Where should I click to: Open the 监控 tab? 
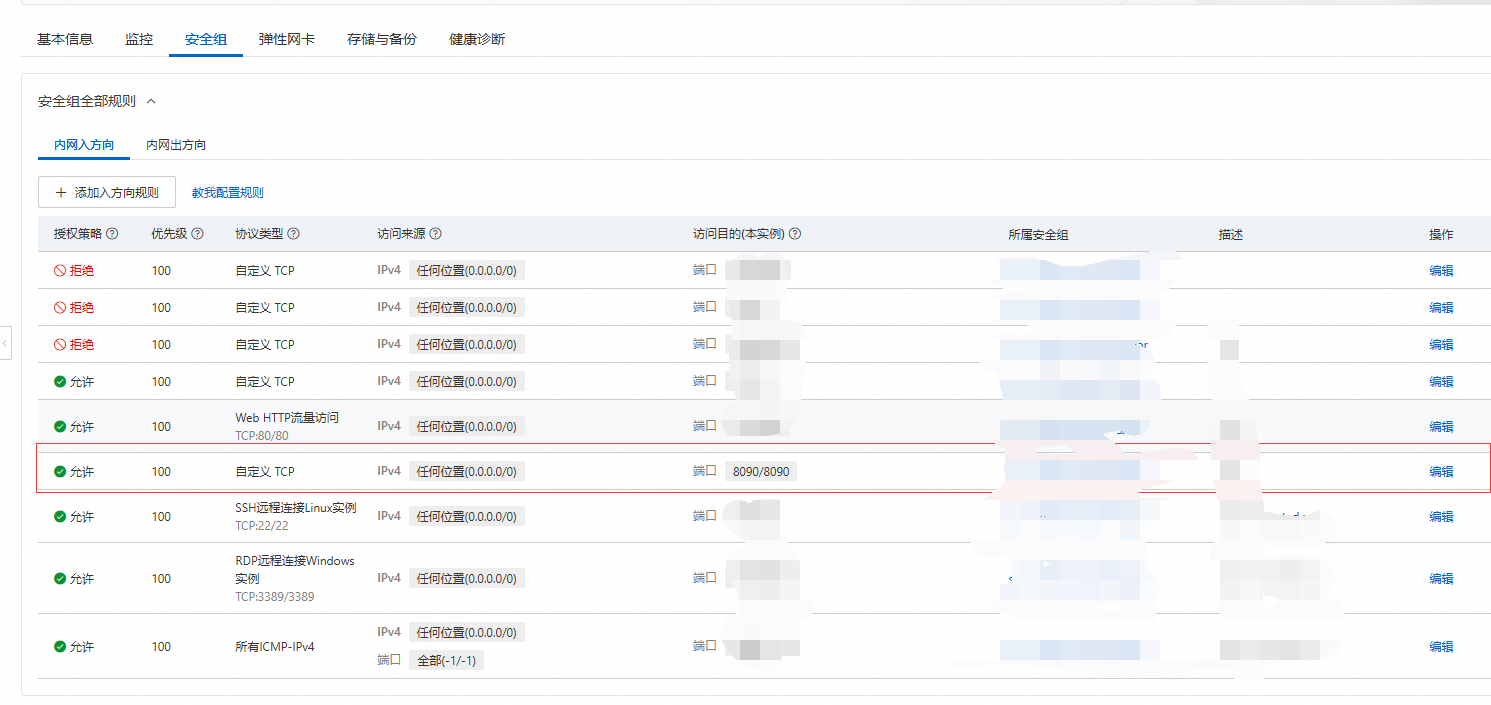point(139,40)
